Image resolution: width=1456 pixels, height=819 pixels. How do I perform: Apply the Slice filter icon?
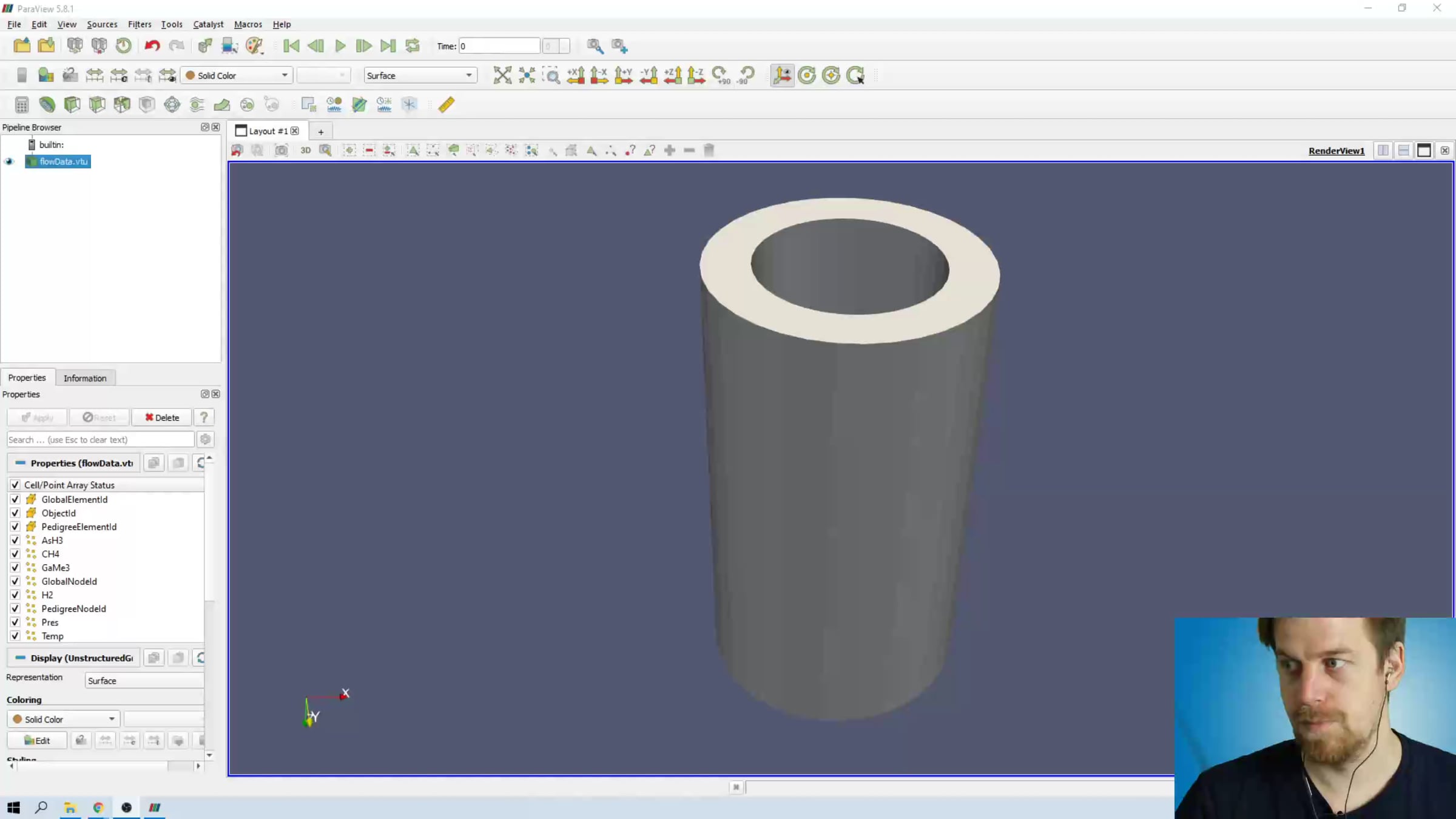tap(97, 105)
